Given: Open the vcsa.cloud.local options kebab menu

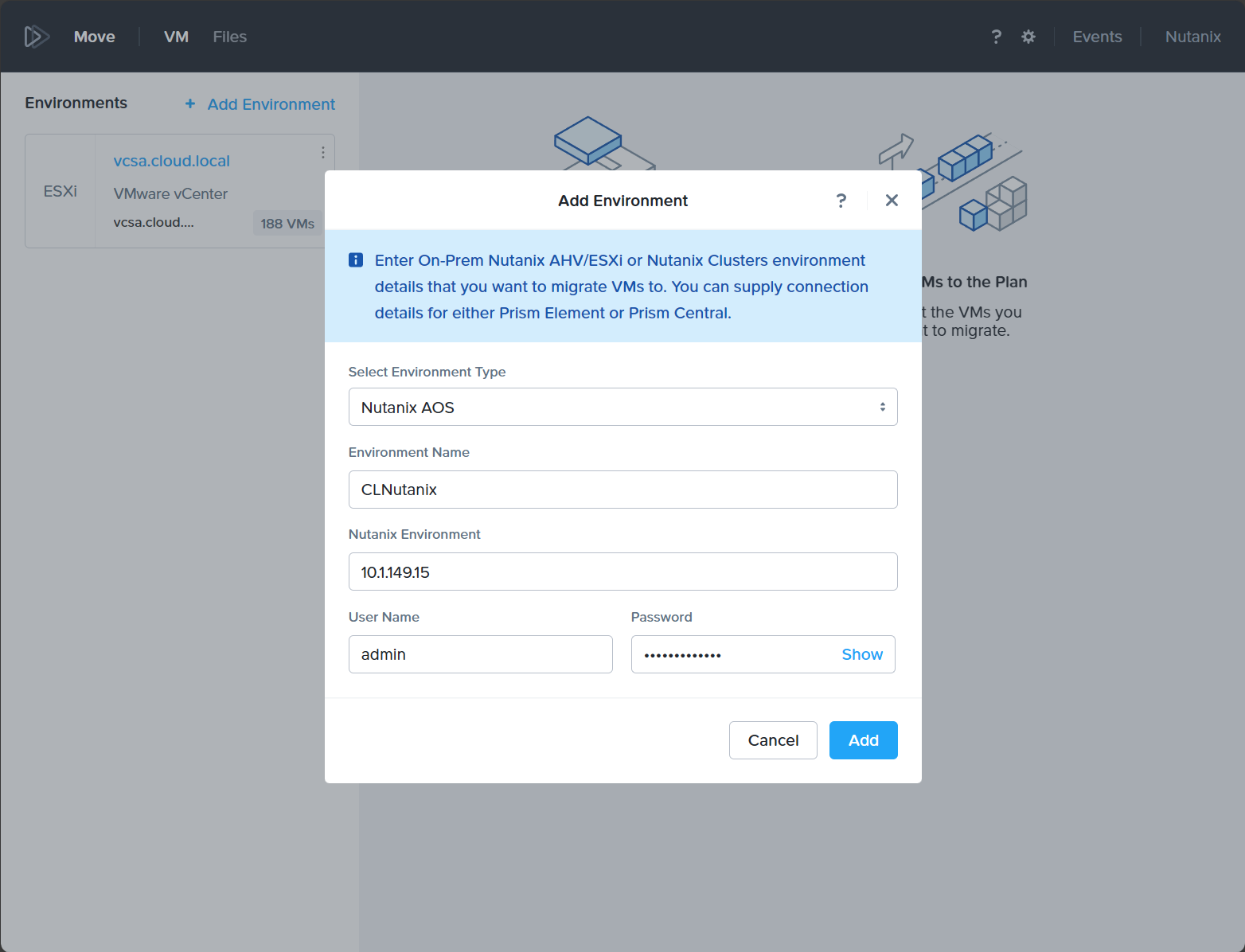Looking at the screenshot, I should coord(322,152).
